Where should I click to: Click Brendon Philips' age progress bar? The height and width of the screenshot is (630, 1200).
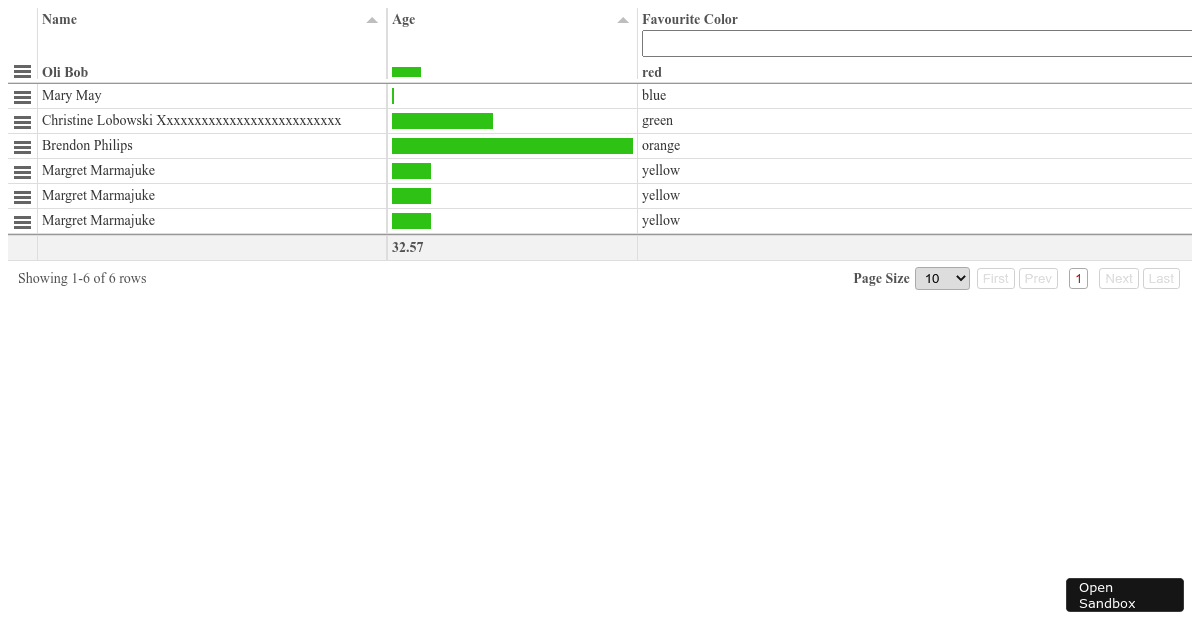pyautogui.click(x=512, y=146)
